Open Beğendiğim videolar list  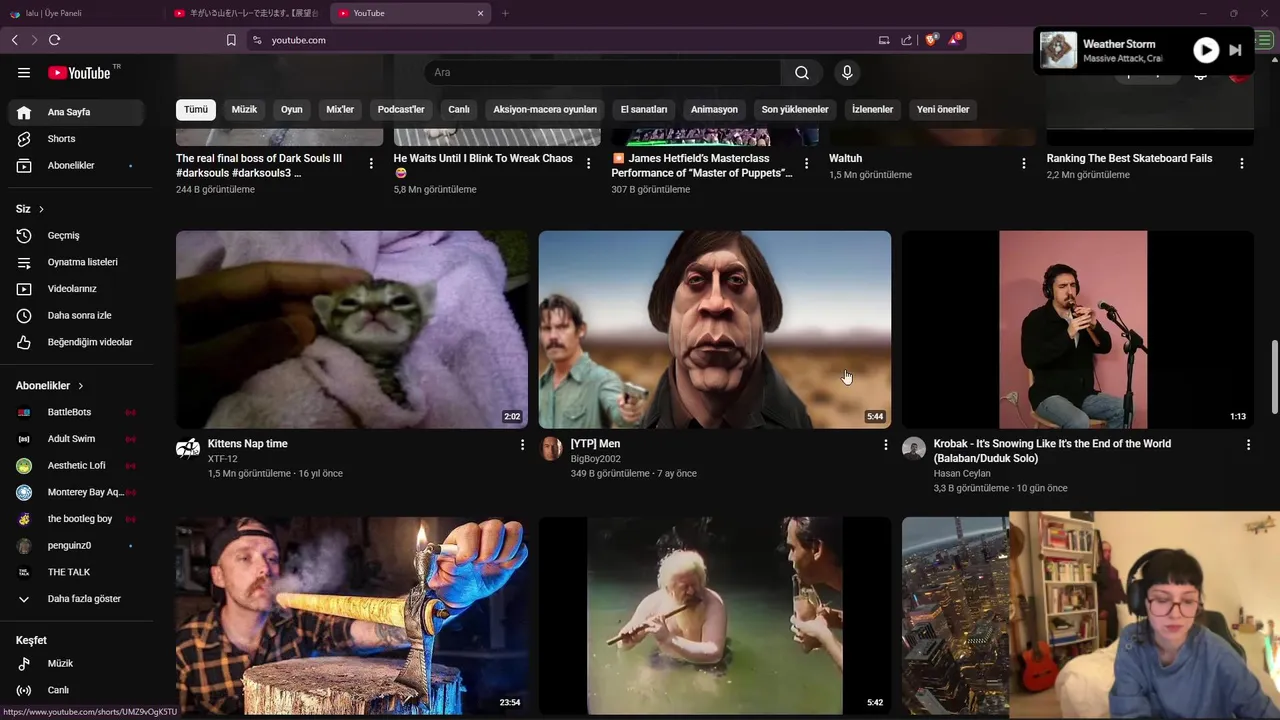(75, 342)
